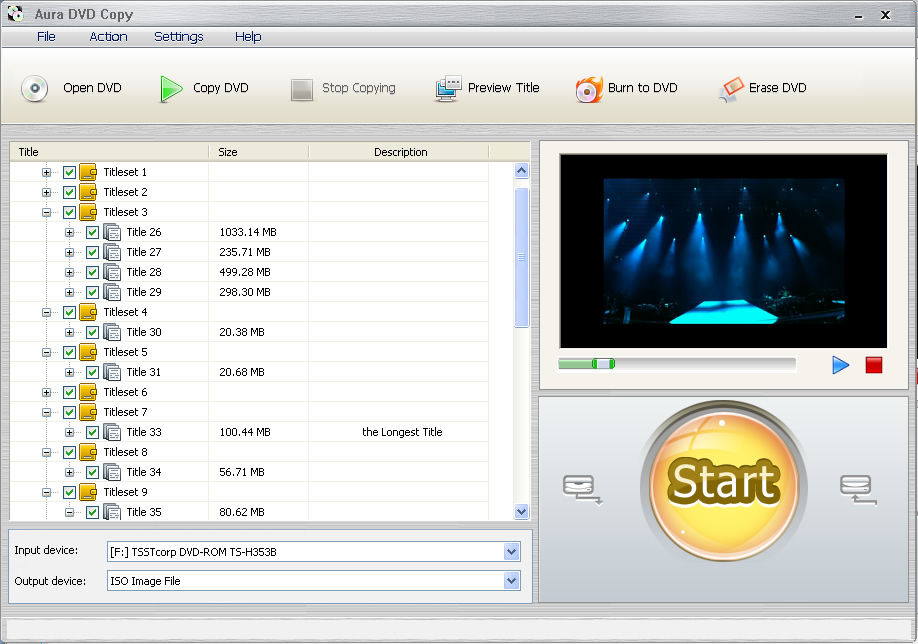918x644 pixels.
Task: Open the Output device dropdown
Action: (x=512, y=581)
